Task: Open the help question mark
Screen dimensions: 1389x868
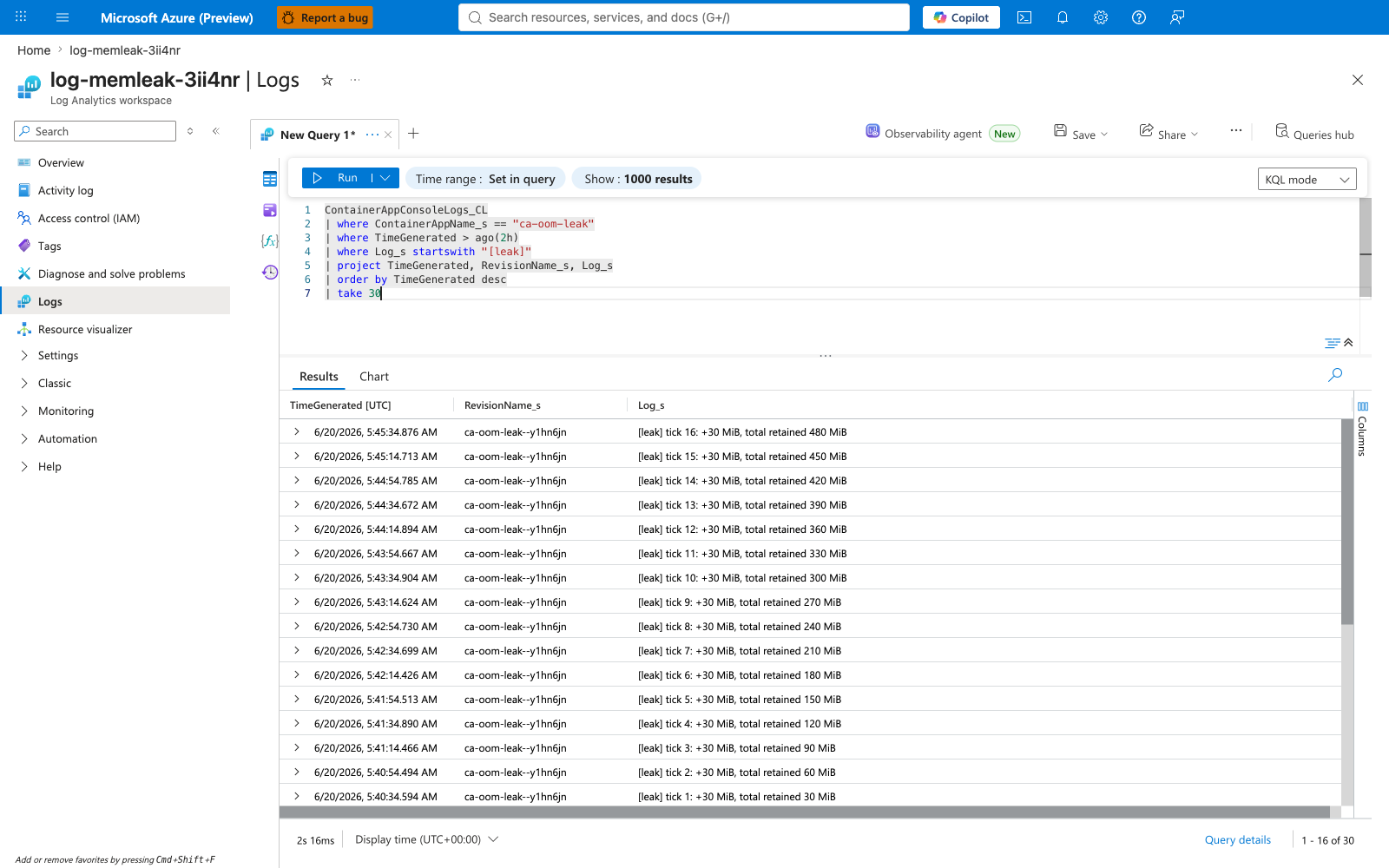Action: pyautogui.click(x=1139, y=17)
